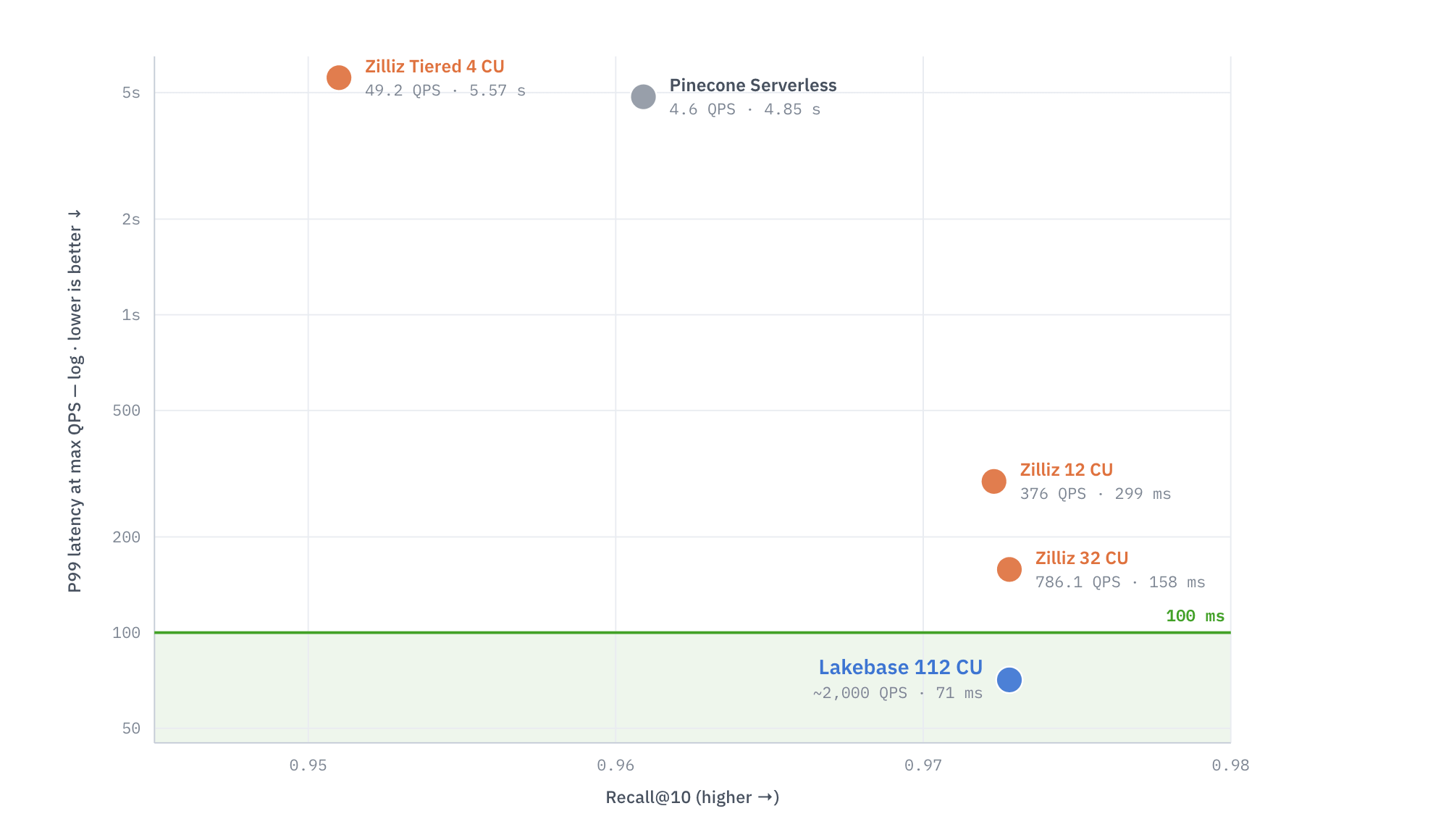
Task: Click the "Recall@10 (higher →)" axis title
Action: tap(692, 797)
